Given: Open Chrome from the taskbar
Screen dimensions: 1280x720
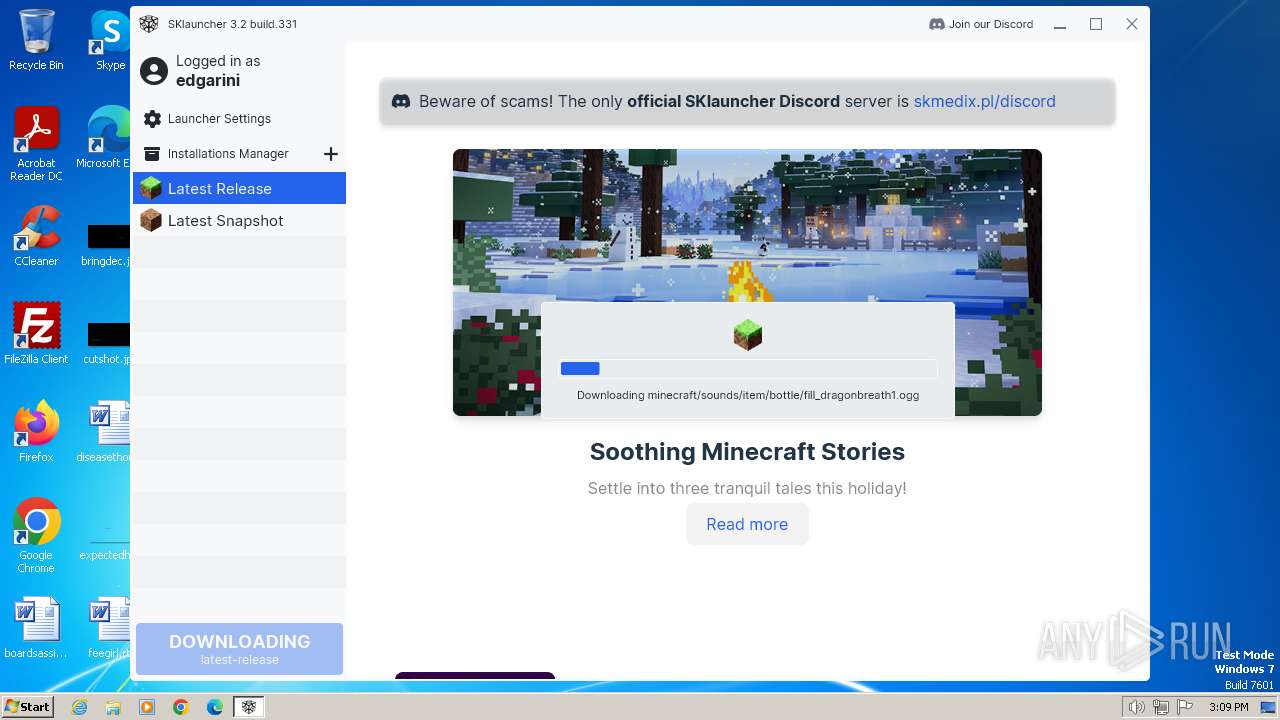Looking at the screenshot, I should 181,707.
